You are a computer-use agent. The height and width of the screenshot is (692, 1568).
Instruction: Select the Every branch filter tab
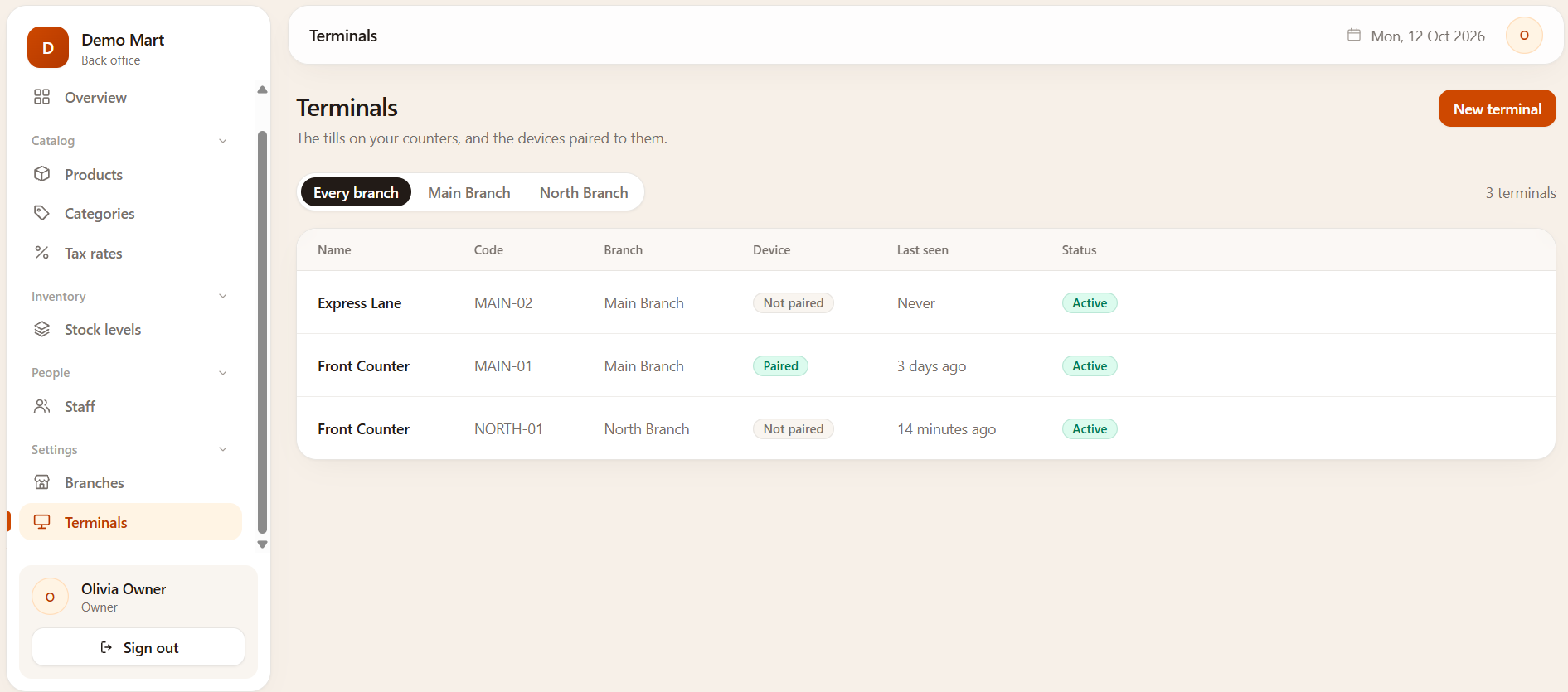tap(356, 192)
